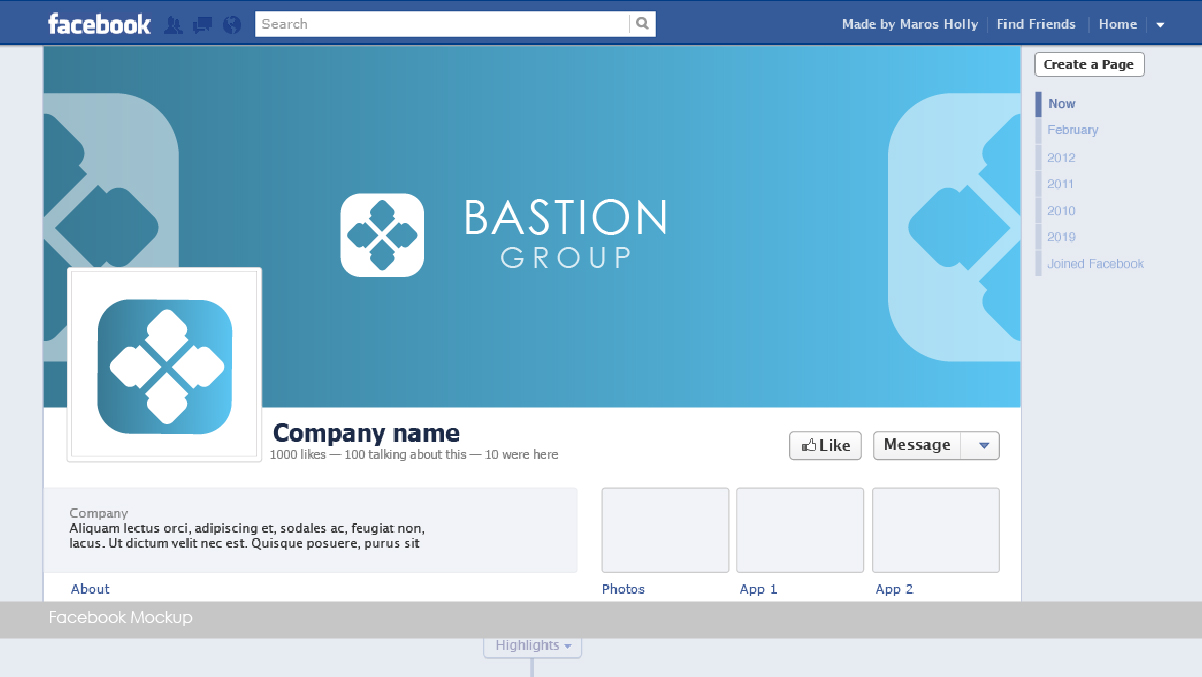Open the App 1 thumbnail box
Image resolution: width=1202 pixels, height=677 pixels.
[x=800, y=530]
